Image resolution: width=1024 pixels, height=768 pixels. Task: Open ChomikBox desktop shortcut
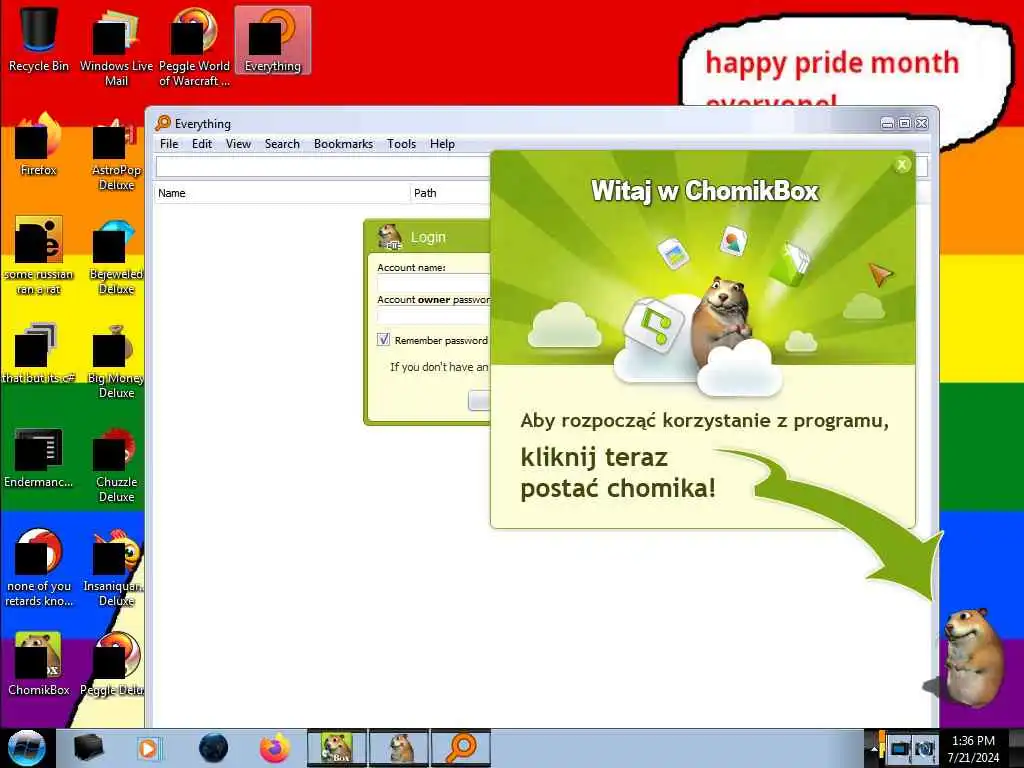[x=39, y=663]
